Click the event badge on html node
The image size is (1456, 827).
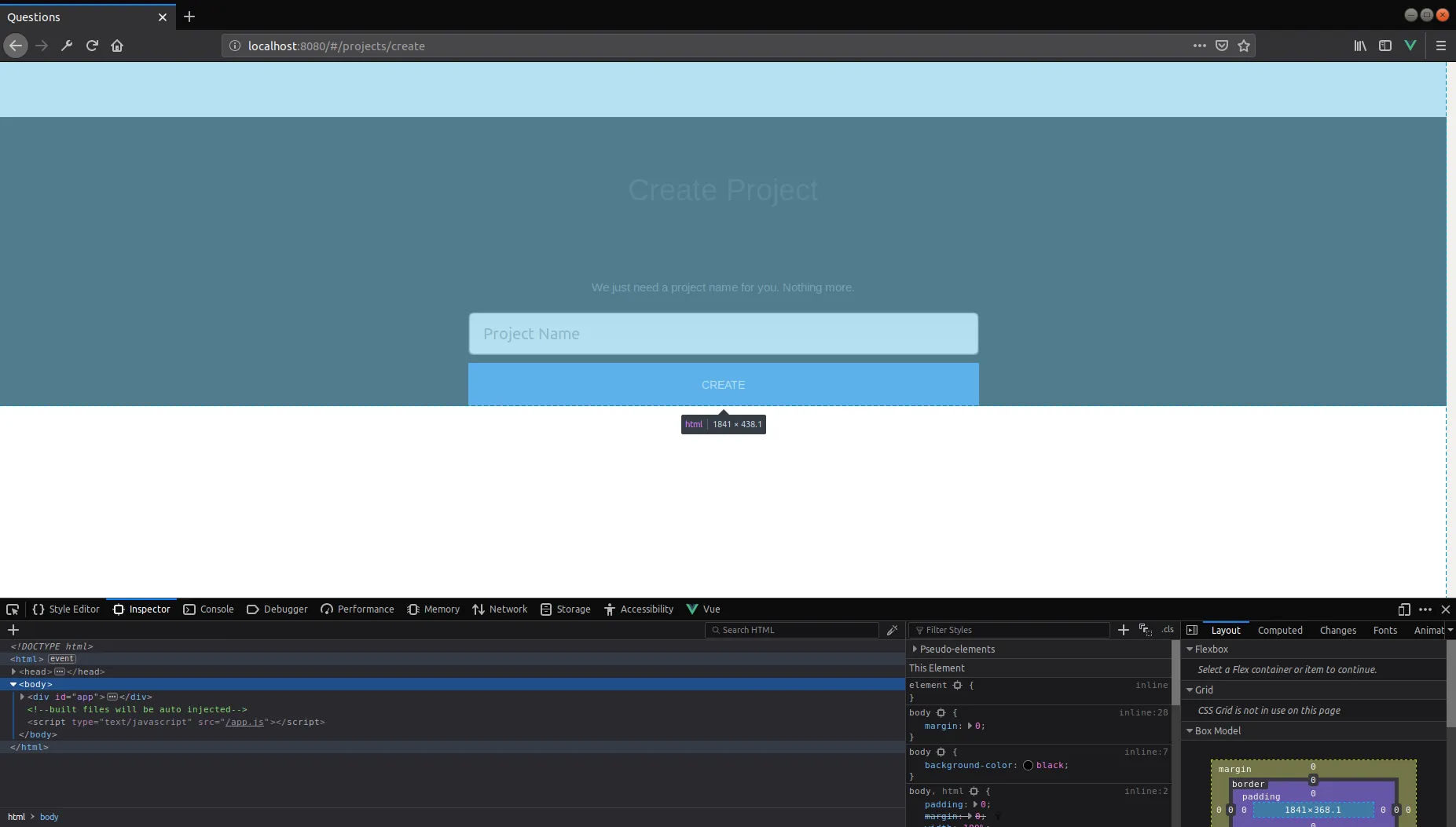pyautogui.click(x=62, y=659)
